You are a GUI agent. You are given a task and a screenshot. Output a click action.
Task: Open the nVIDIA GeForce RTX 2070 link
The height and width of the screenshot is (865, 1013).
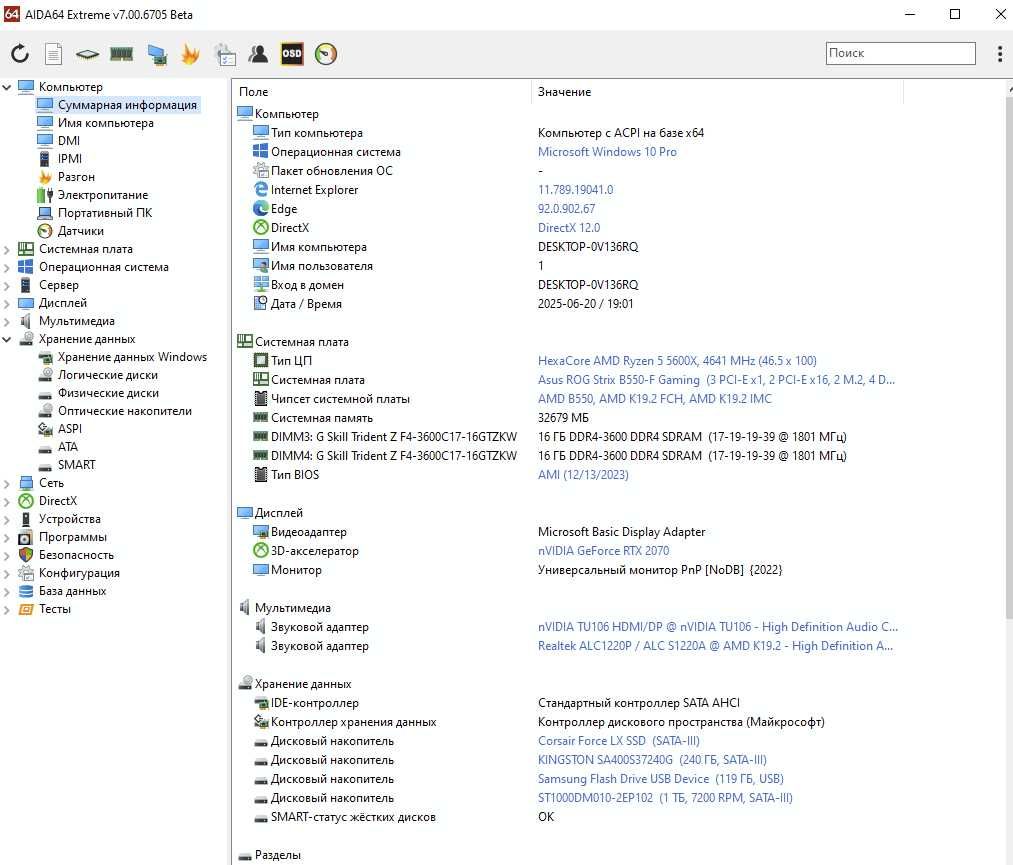click(x=603, y=551)
